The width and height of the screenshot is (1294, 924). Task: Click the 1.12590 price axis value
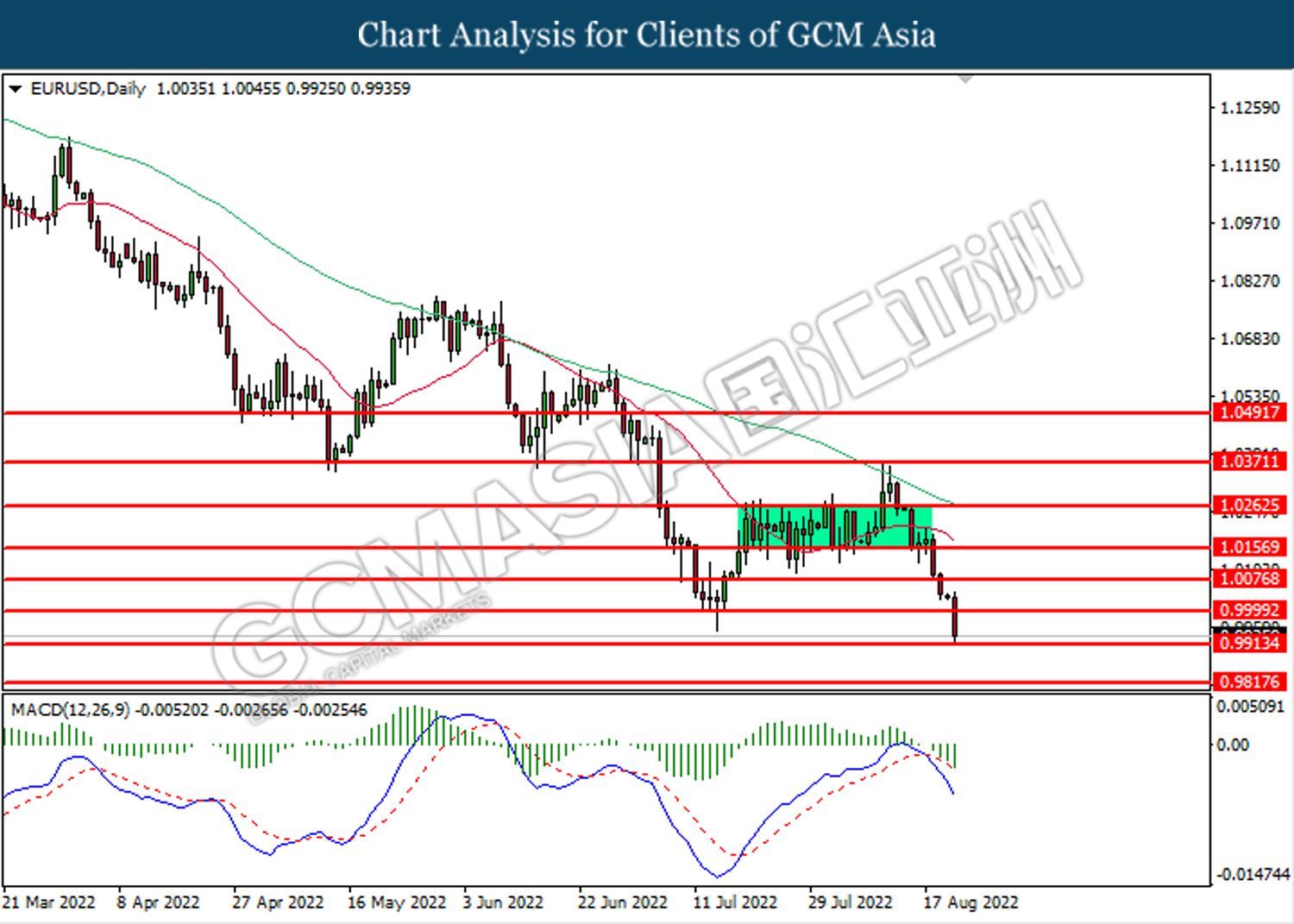[1250, 108]
